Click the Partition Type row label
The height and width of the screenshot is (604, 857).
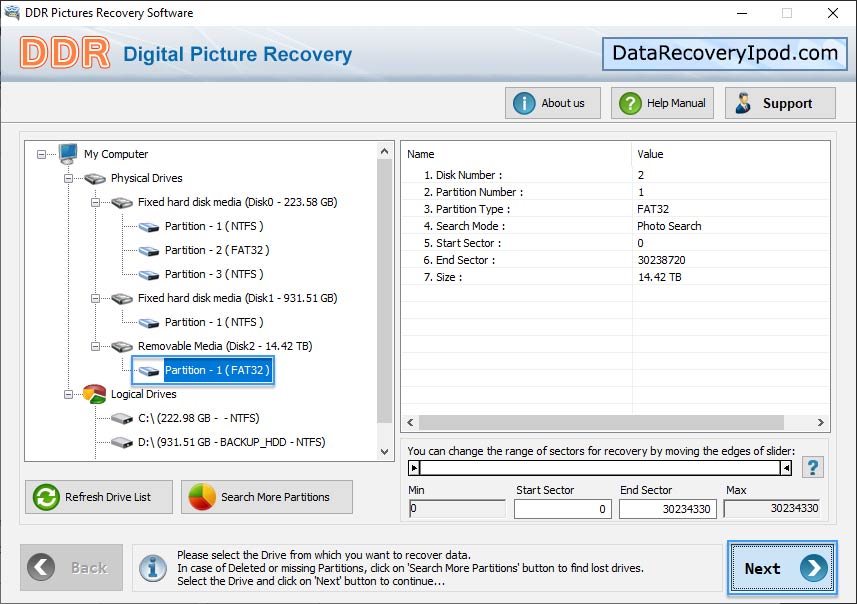pyautogui.click(x=467, y=209)
